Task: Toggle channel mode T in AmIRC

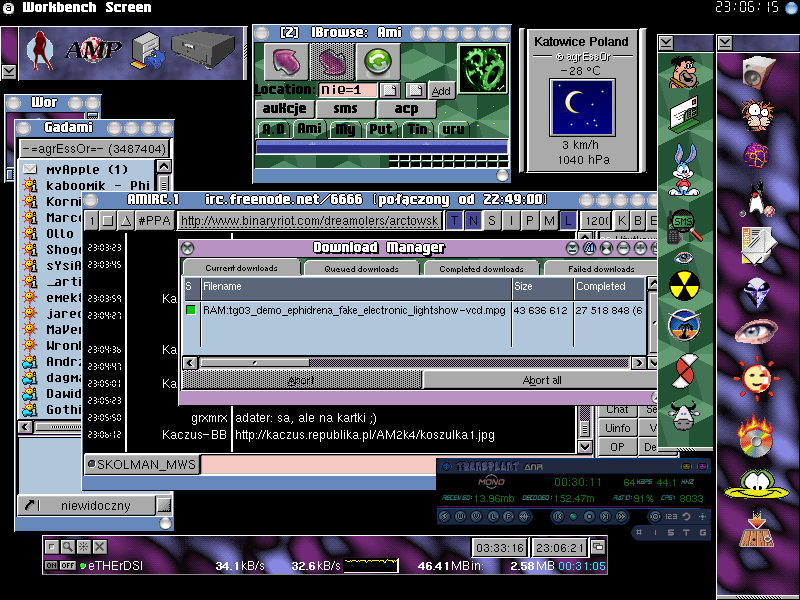Action: (454, 220)
